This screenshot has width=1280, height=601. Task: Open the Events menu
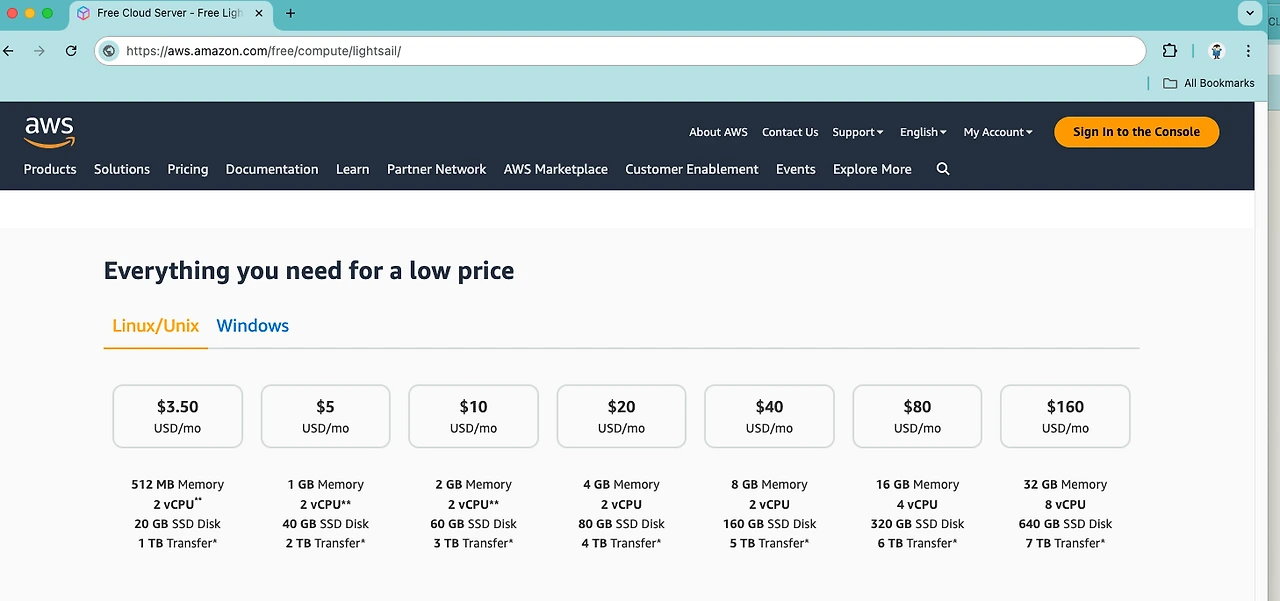click(796, 169)
